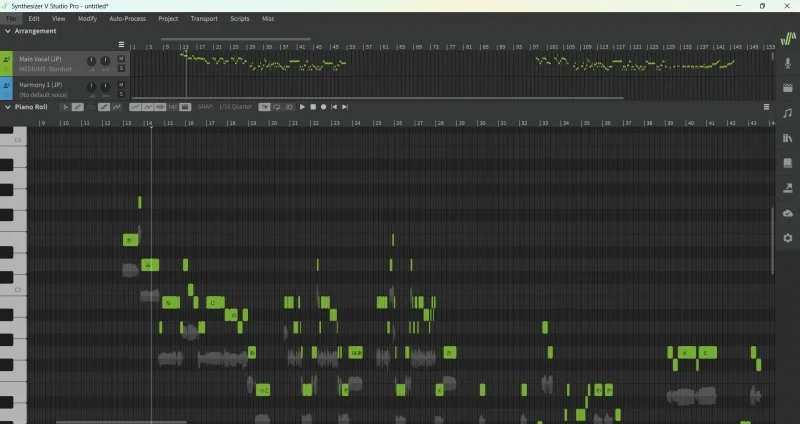This screenshot has width=800, height=424.
Task: Toggle loop playback mode
Action: click(277, 107)
